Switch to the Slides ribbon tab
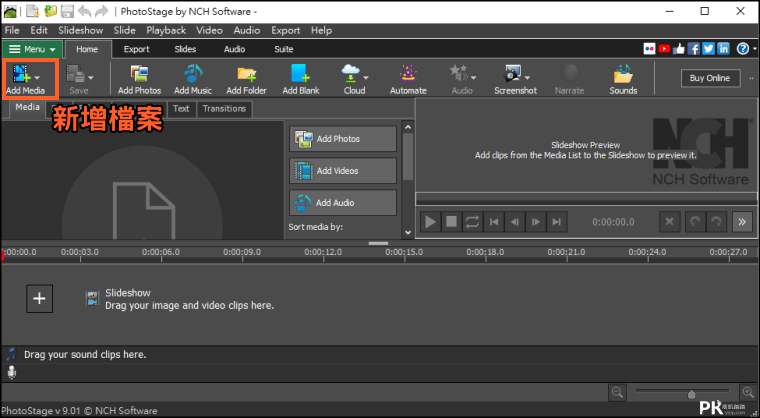Image resolution: width=760 pixels, height=418 pixels. tap(185, 49)
